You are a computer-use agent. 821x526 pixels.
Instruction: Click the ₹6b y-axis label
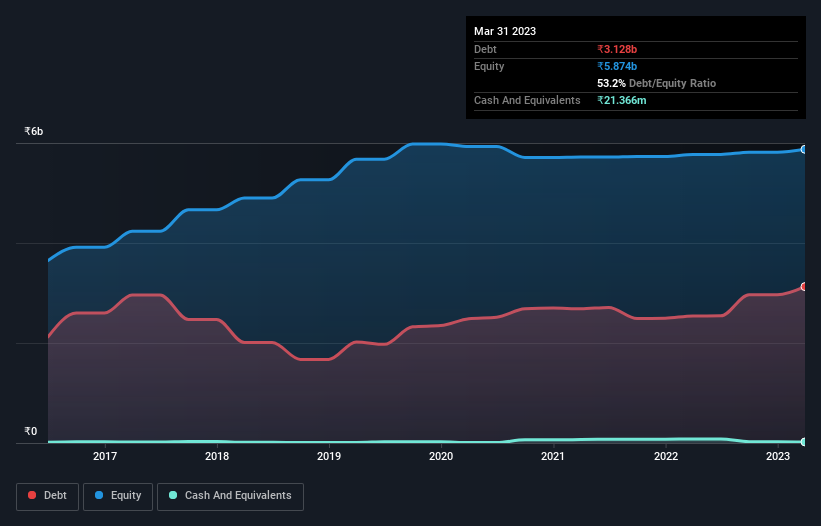(x=34, y=131)
